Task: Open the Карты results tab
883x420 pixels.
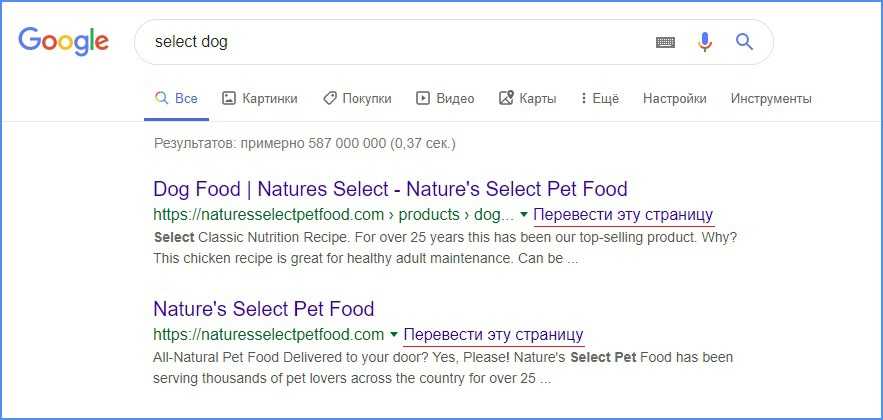Action: click(x=527, y=98)
